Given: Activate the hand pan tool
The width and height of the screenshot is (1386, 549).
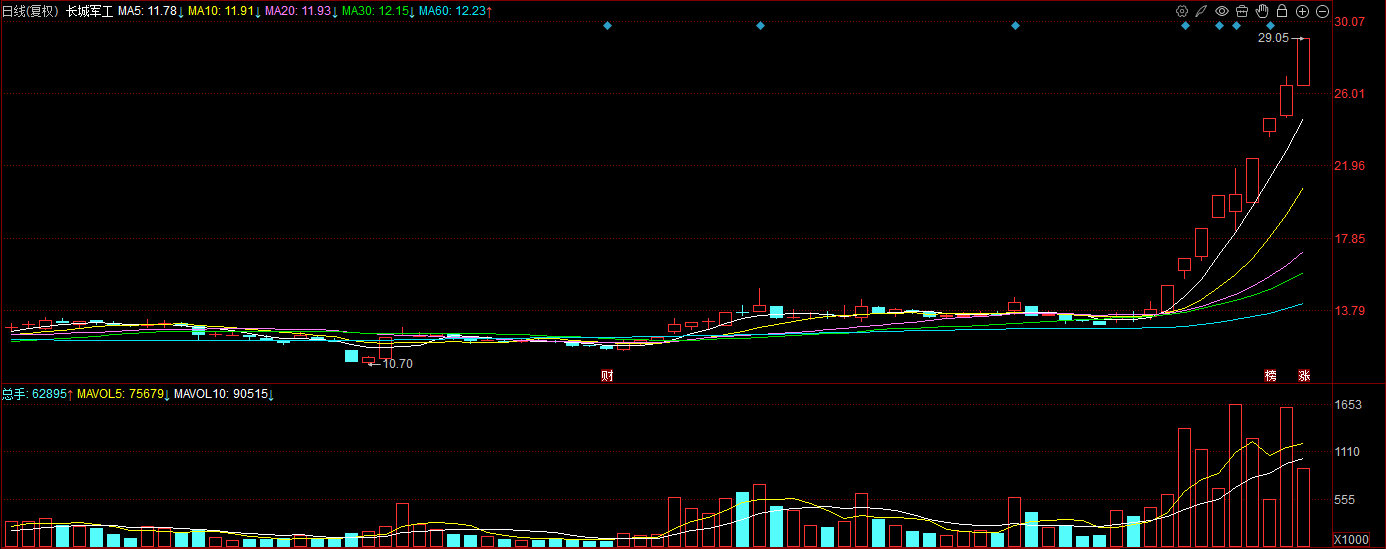Looking at the screenshot, I should 1262,11.
